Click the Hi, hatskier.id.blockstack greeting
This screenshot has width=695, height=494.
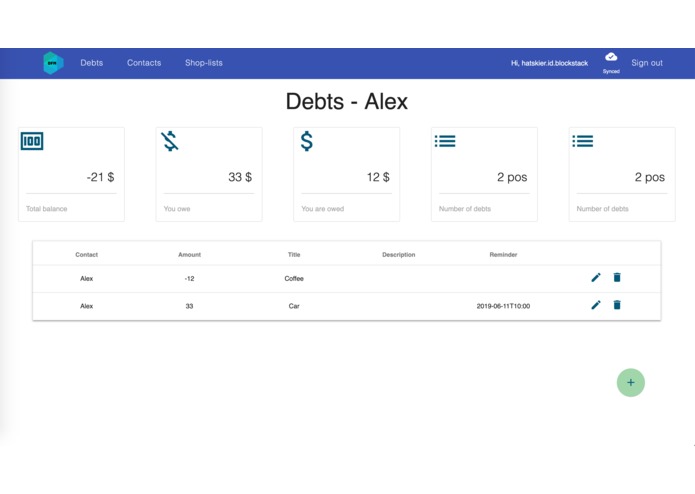click(550, 63)
